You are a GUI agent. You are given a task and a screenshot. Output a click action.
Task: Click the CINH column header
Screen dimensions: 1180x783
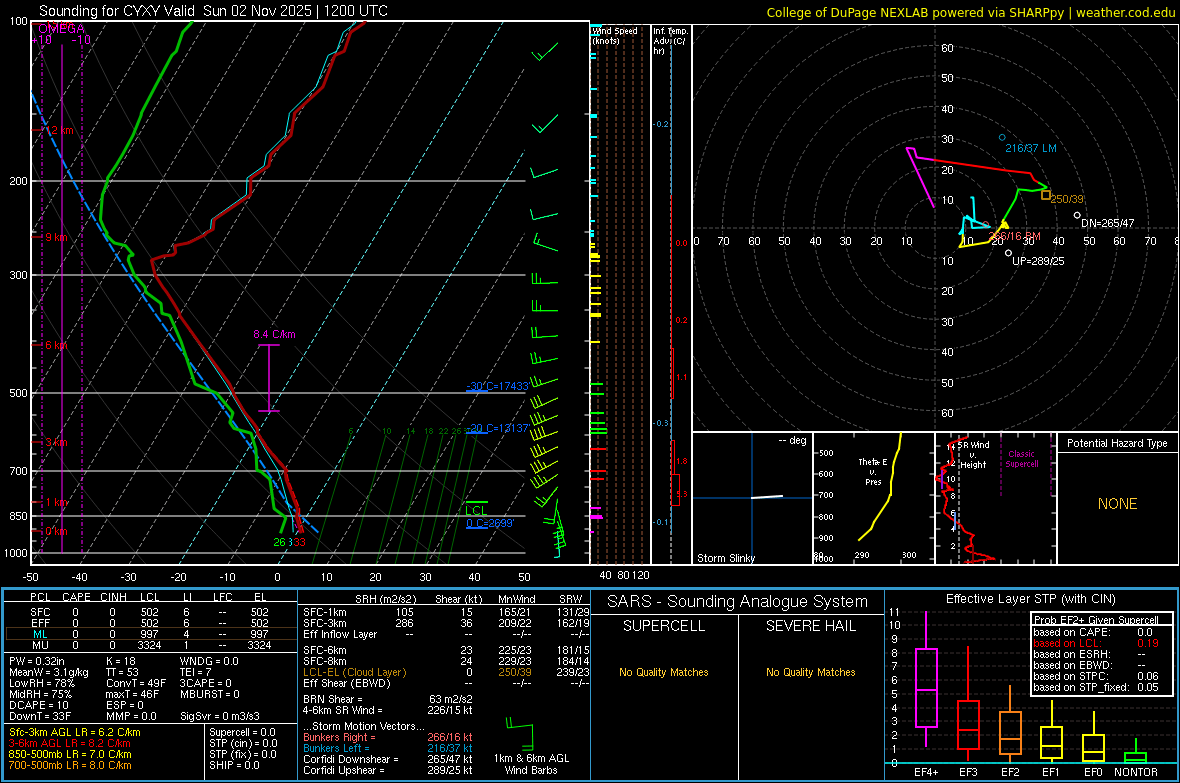click(114, 597)
